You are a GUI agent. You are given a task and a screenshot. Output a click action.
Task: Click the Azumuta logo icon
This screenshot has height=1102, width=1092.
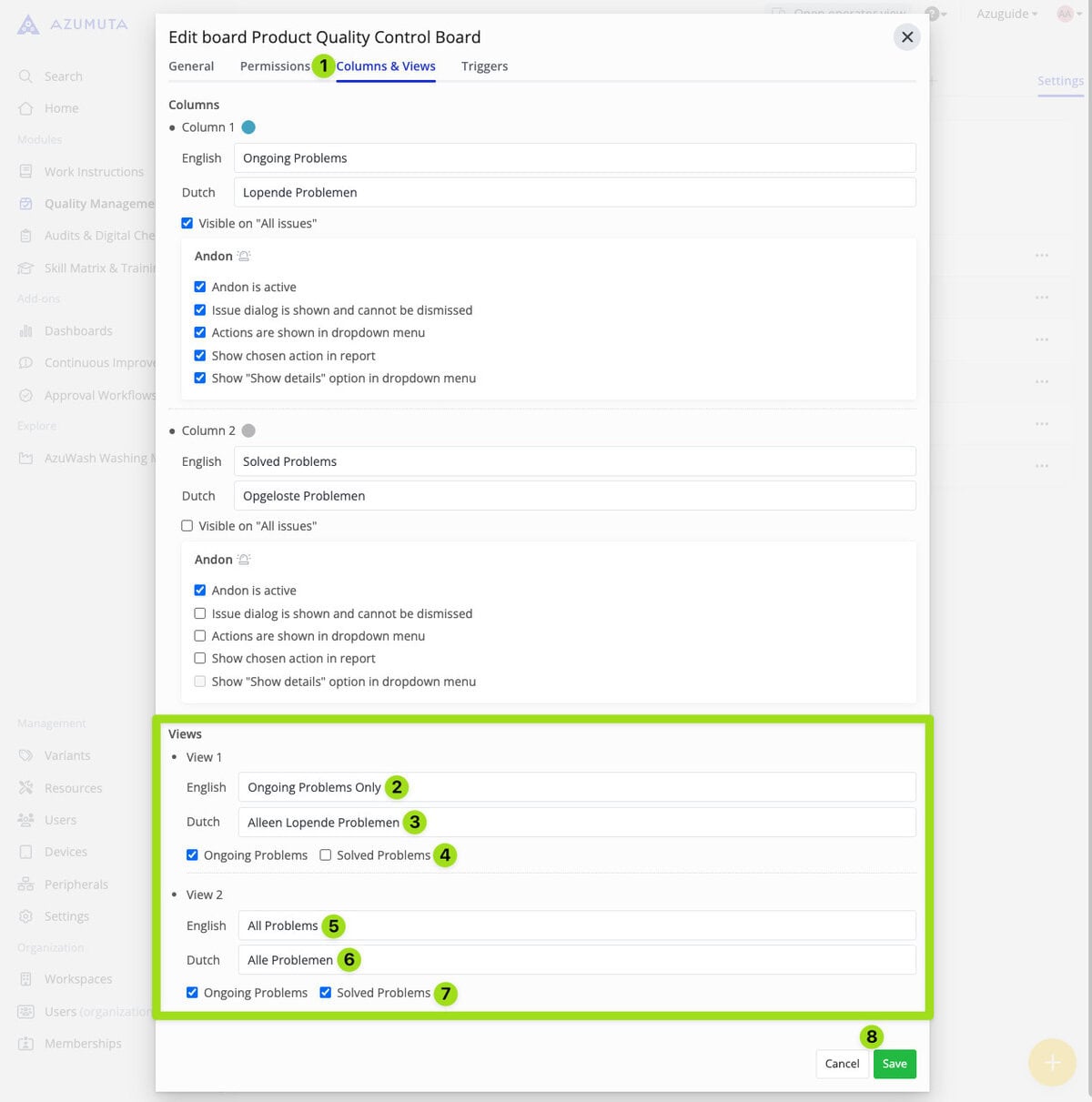(x=28, y=25)
